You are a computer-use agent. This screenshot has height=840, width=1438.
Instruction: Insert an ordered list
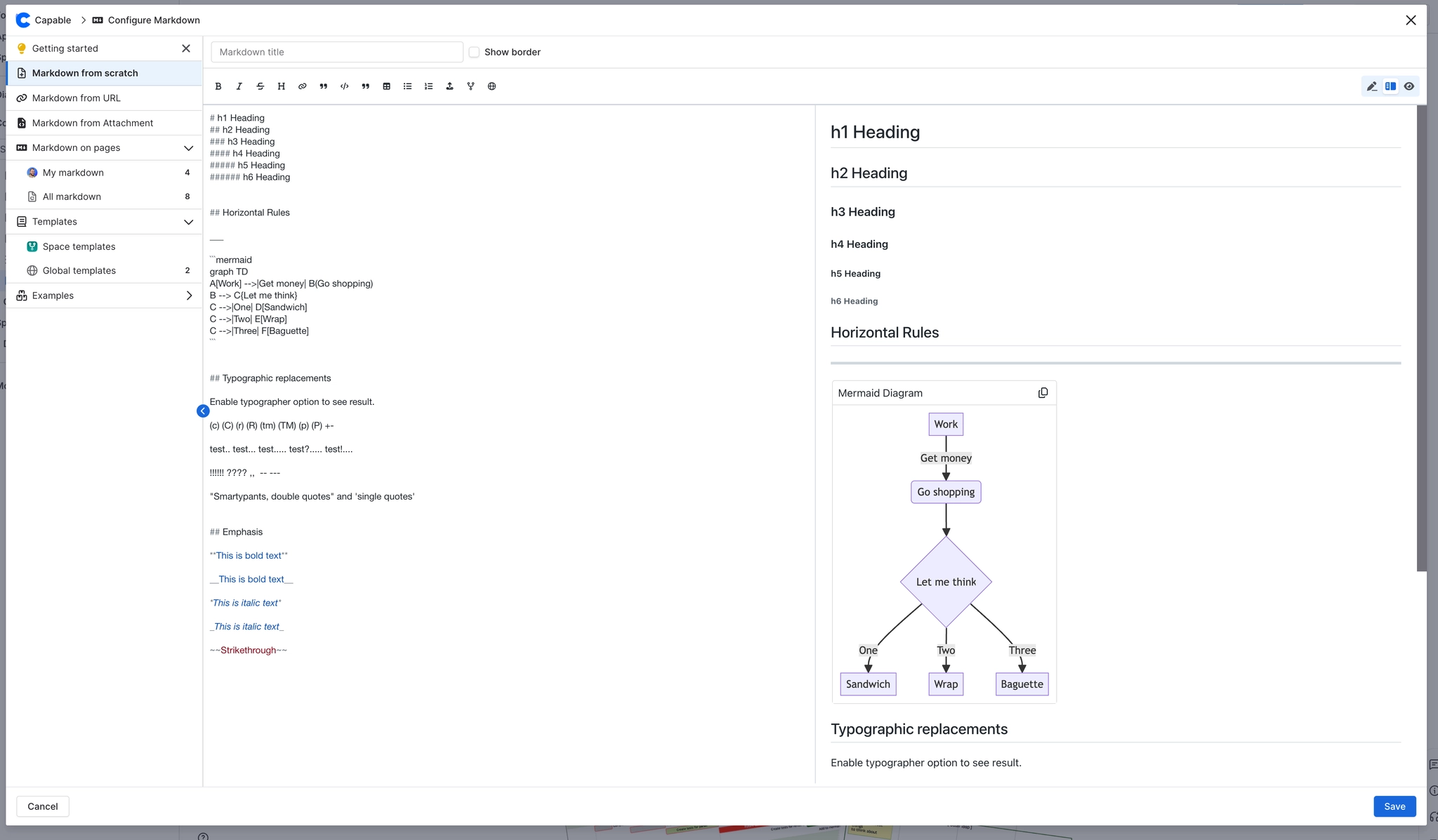(428, 86)
